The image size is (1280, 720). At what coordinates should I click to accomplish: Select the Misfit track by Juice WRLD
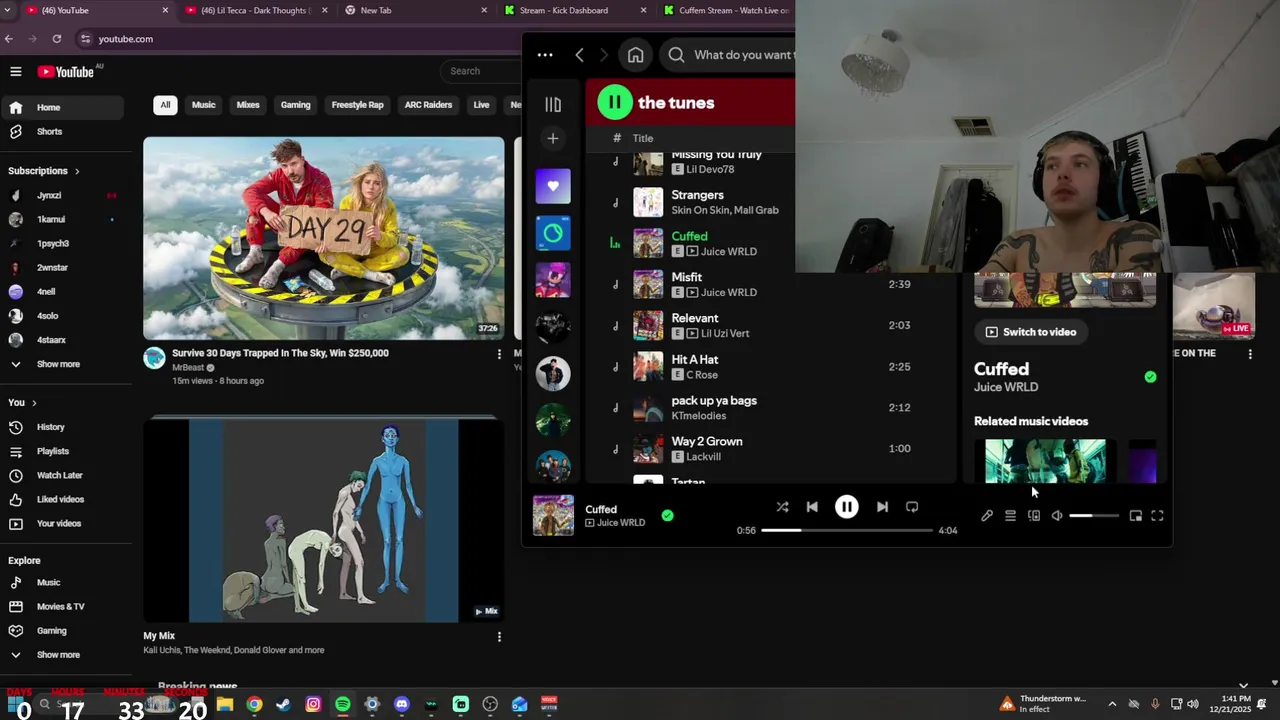click(770, 284)
